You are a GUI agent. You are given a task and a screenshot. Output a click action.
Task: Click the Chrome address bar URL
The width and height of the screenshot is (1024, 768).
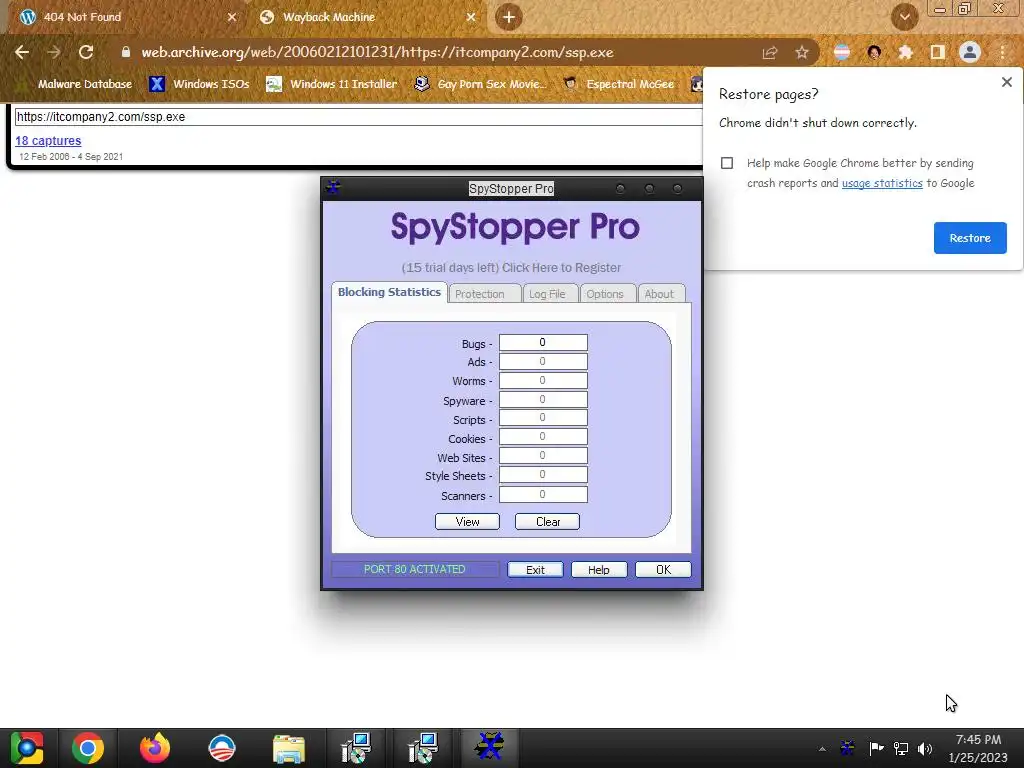[x=377, y=52]
